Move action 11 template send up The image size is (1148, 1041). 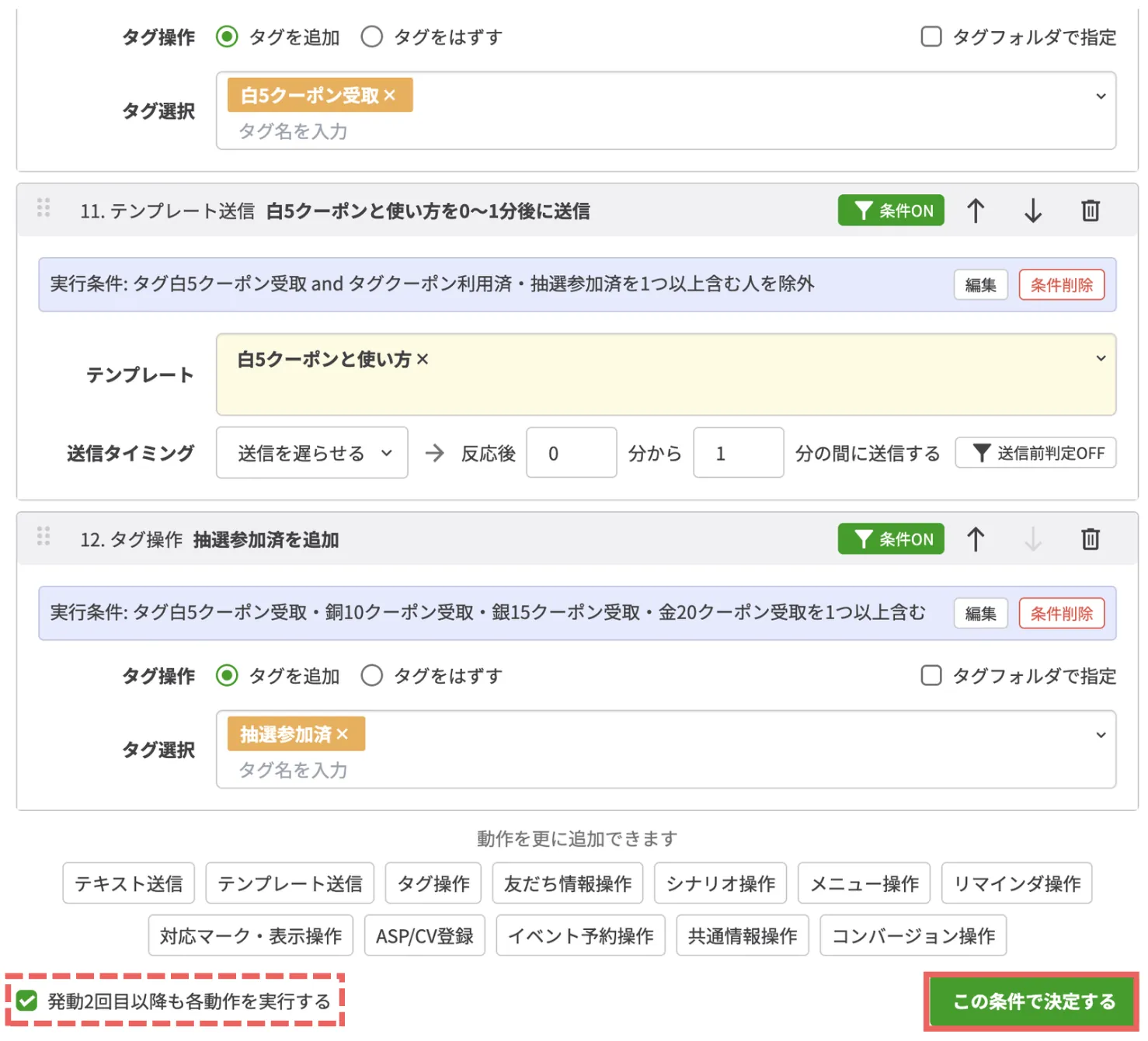[x=976, y=211]
